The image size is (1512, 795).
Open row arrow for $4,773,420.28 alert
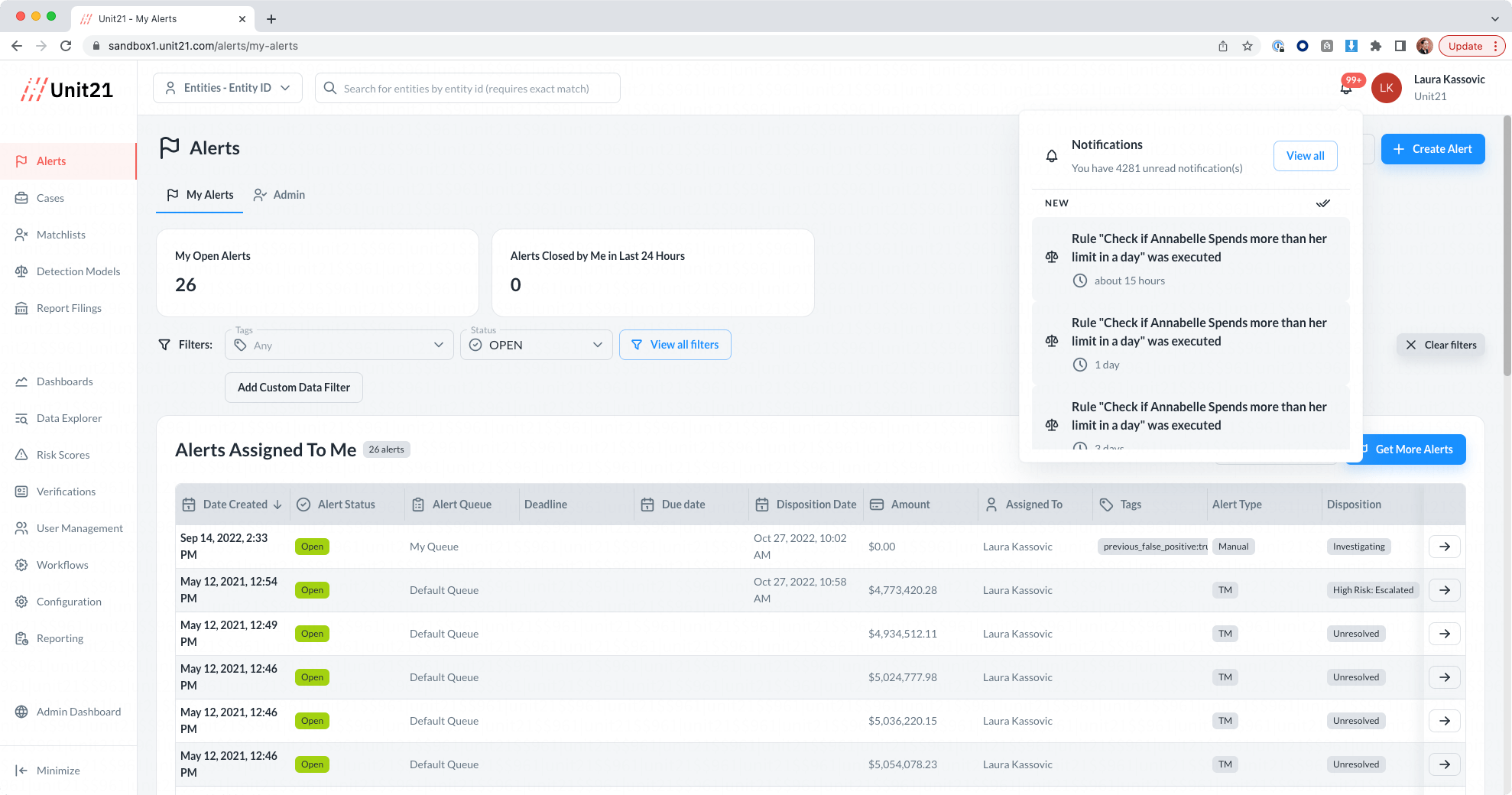click(x=1445, y=590)
